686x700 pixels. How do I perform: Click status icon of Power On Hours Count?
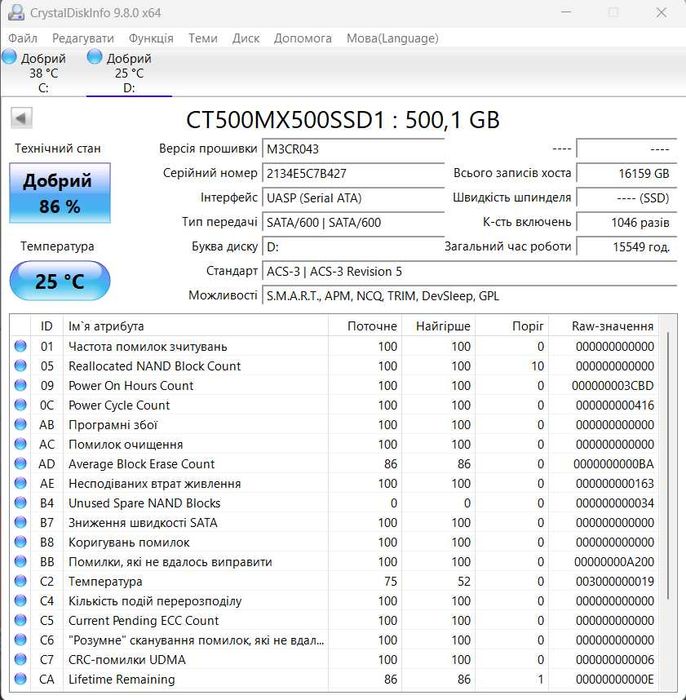tap(21, 385)
